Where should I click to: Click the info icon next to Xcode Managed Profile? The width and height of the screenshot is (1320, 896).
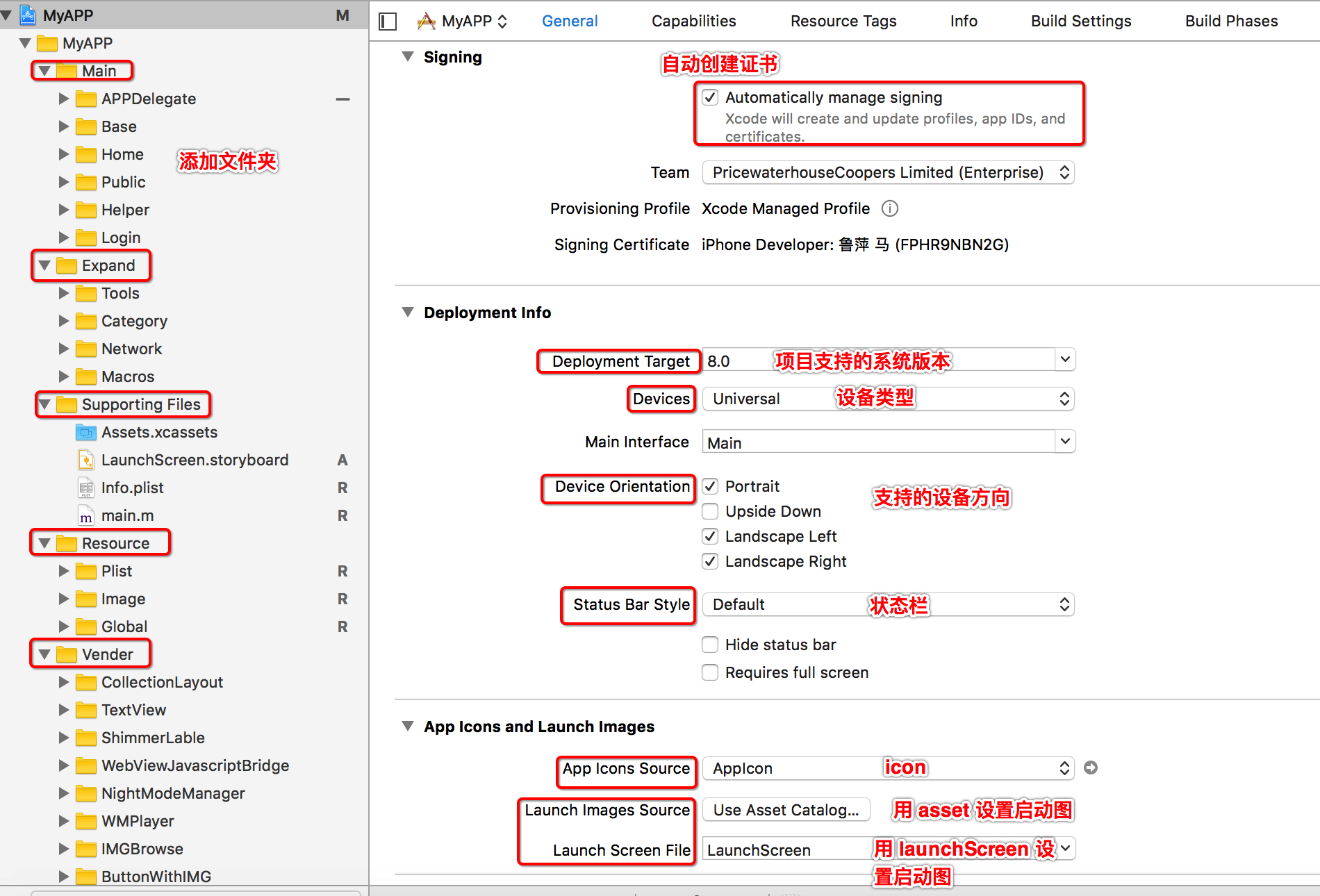(x=889, y=208)
